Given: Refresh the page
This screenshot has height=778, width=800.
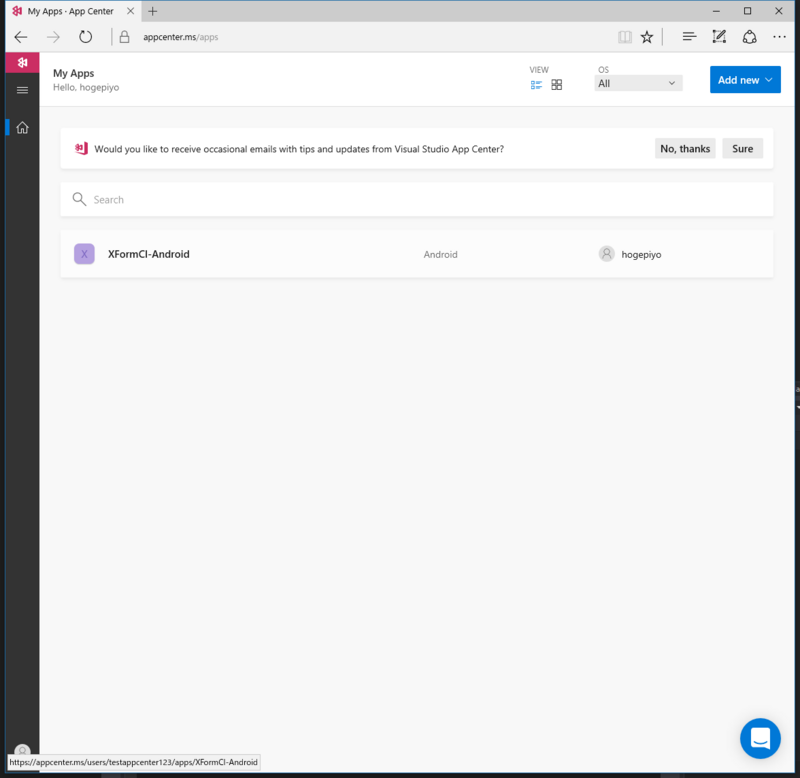Looking at the screenshot, I should tap(85, 37).
